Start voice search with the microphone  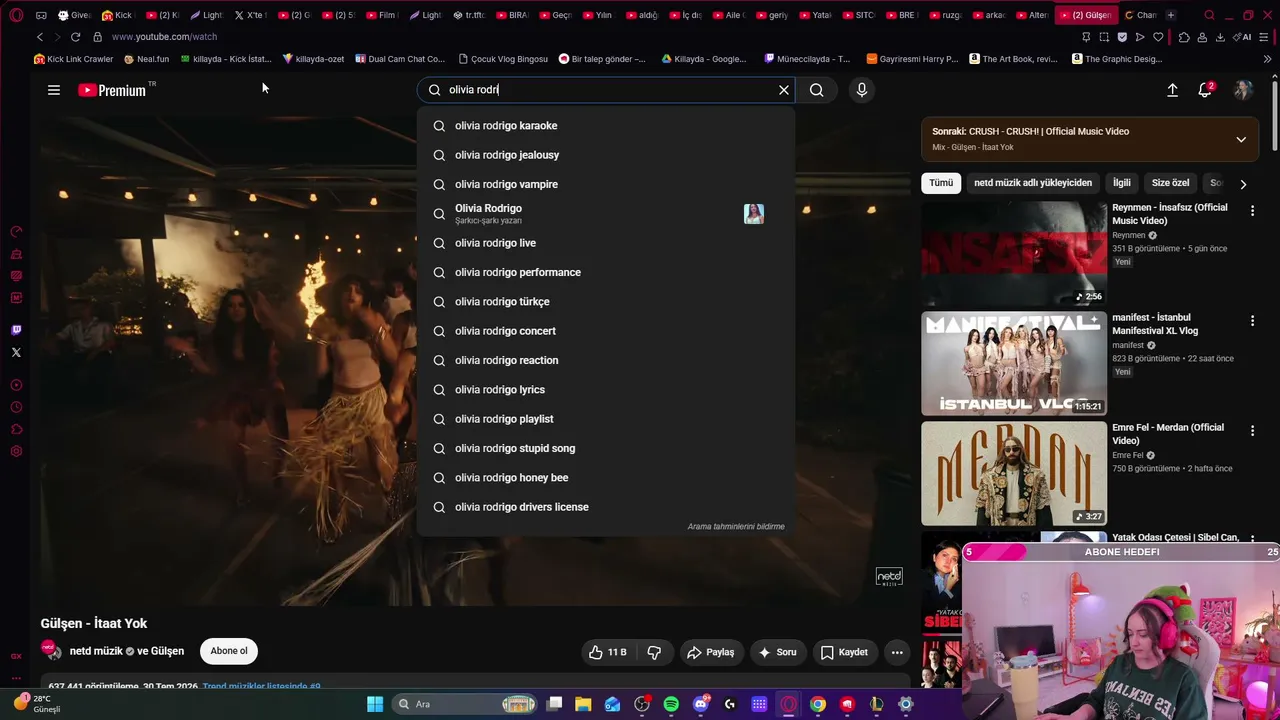click(x=862, y=90)
